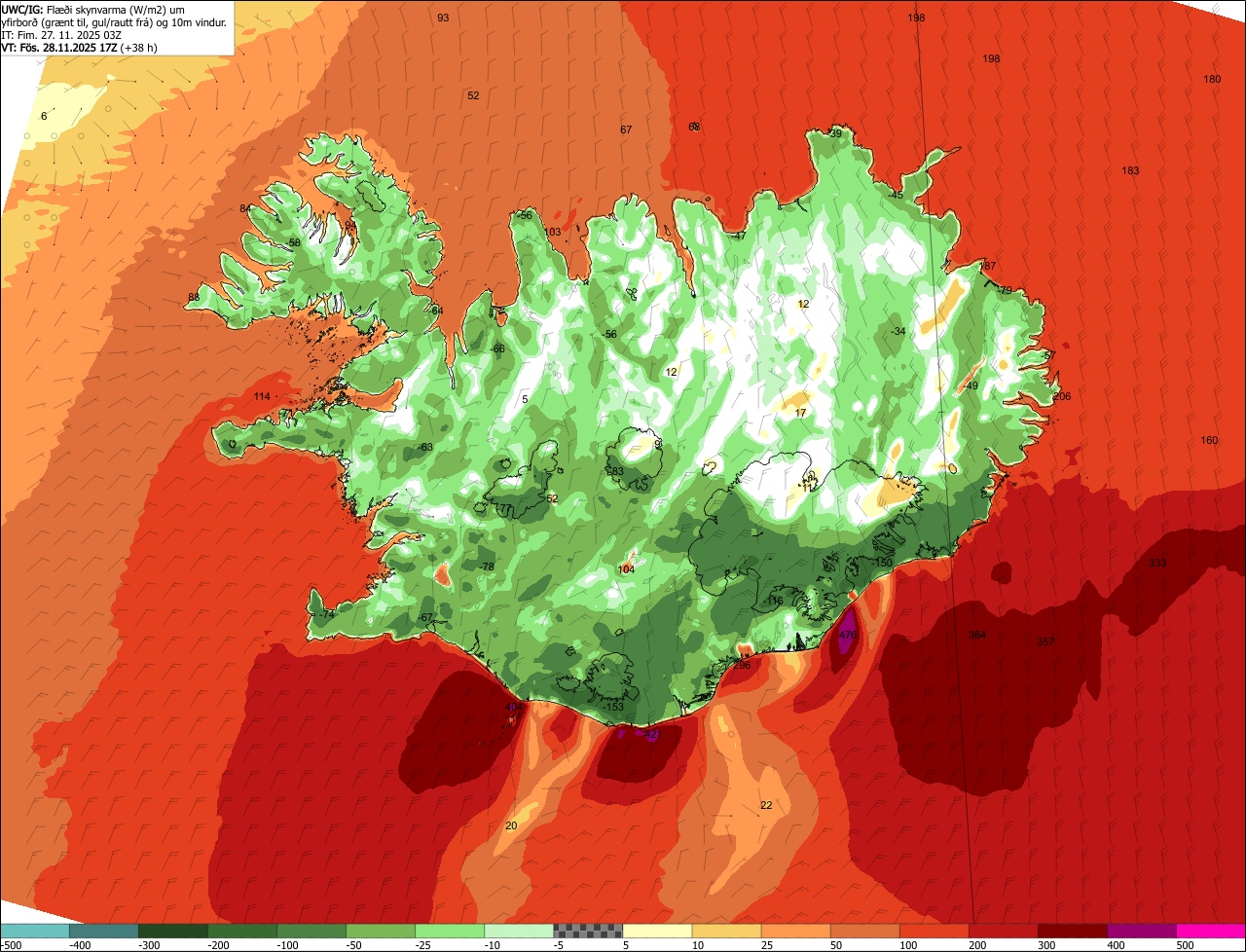Click the init time text 'IT: Fim. 27. 11. 2025 03Z'
1246x952 pixels.
point(61,34)
